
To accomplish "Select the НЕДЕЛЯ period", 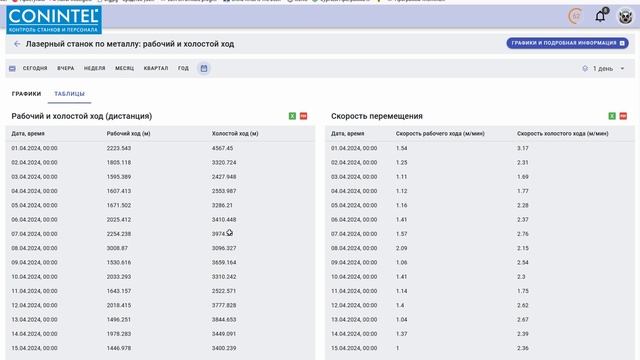I will point(95,68).
